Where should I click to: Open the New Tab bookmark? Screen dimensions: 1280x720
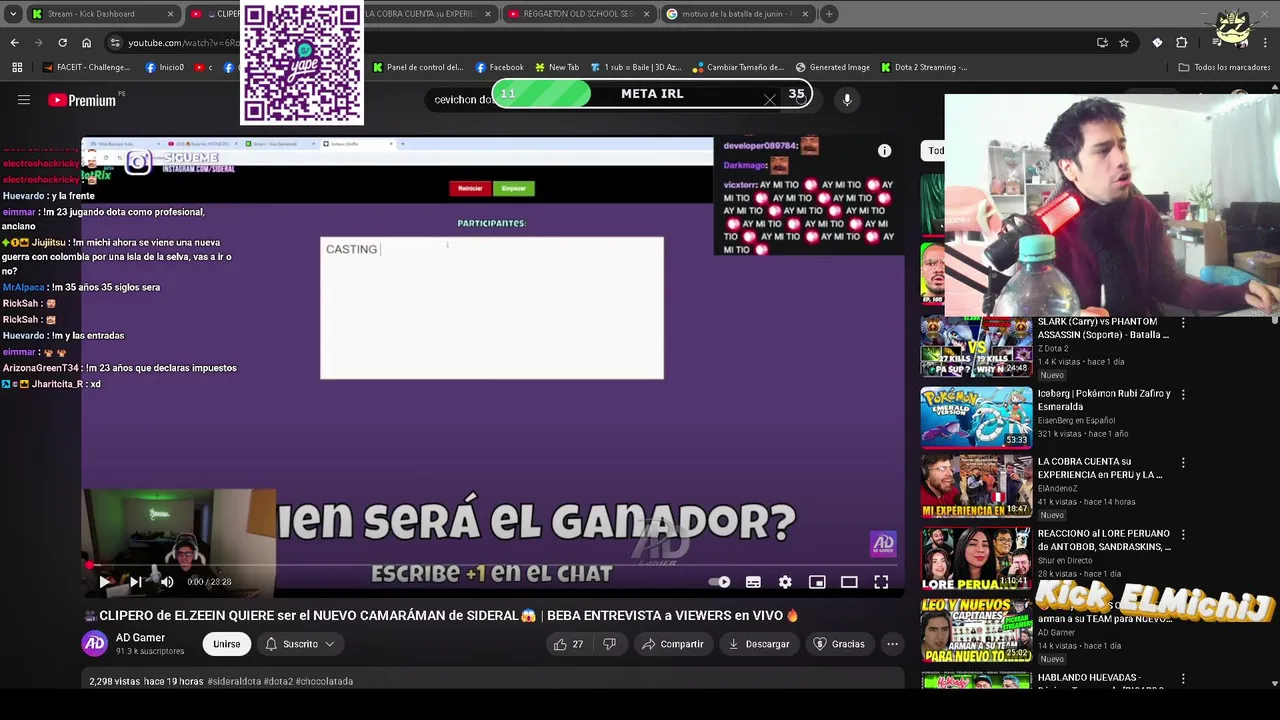coord(557,67)
